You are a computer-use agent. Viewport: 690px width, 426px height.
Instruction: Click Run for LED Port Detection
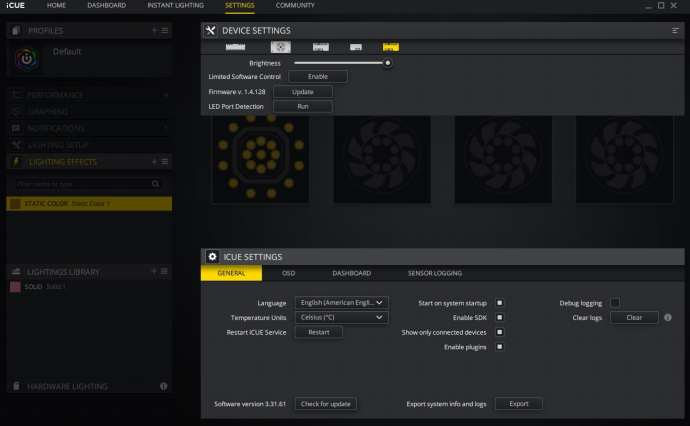[x=303, y=106]
